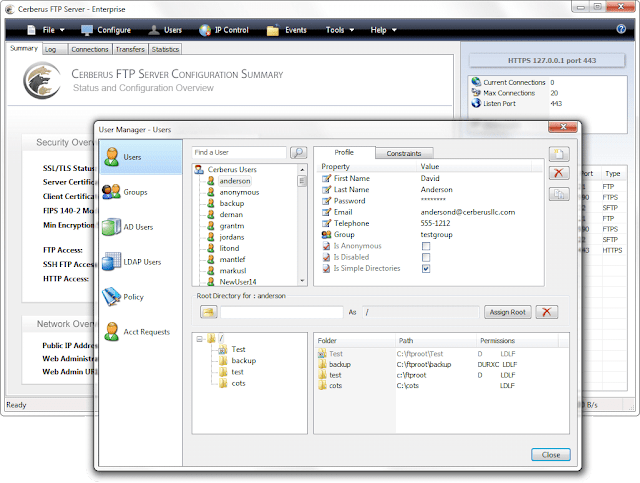The image size is (640, 483).
Task: Open Configure from the toolbar
Action: click(x=106, y=30)
